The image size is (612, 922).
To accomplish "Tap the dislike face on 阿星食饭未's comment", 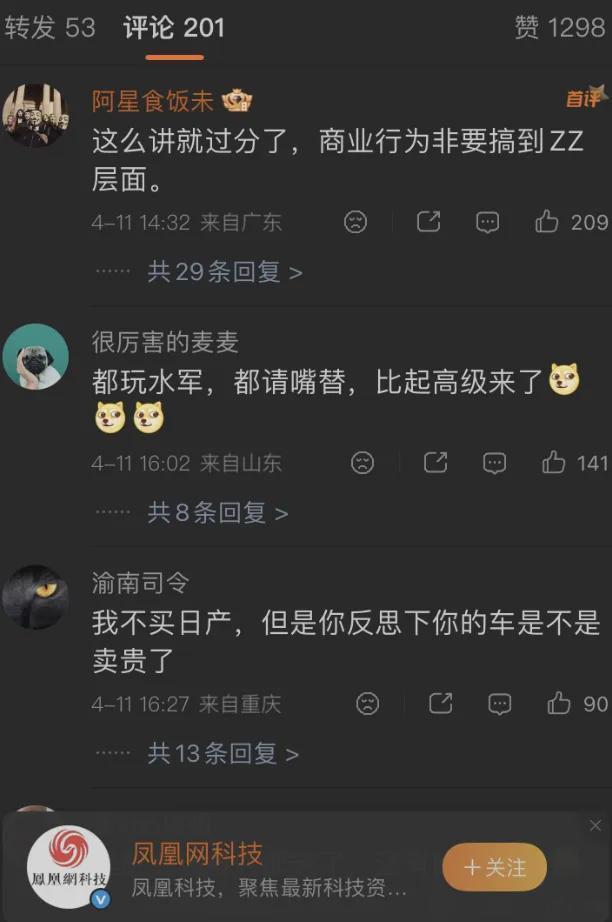I will [x=356, y=222].
